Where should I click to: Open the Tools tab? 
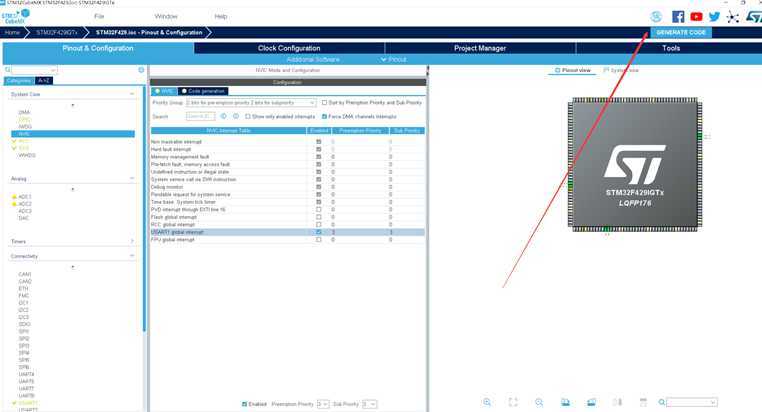pyautogui.click(x=671, y=48)
